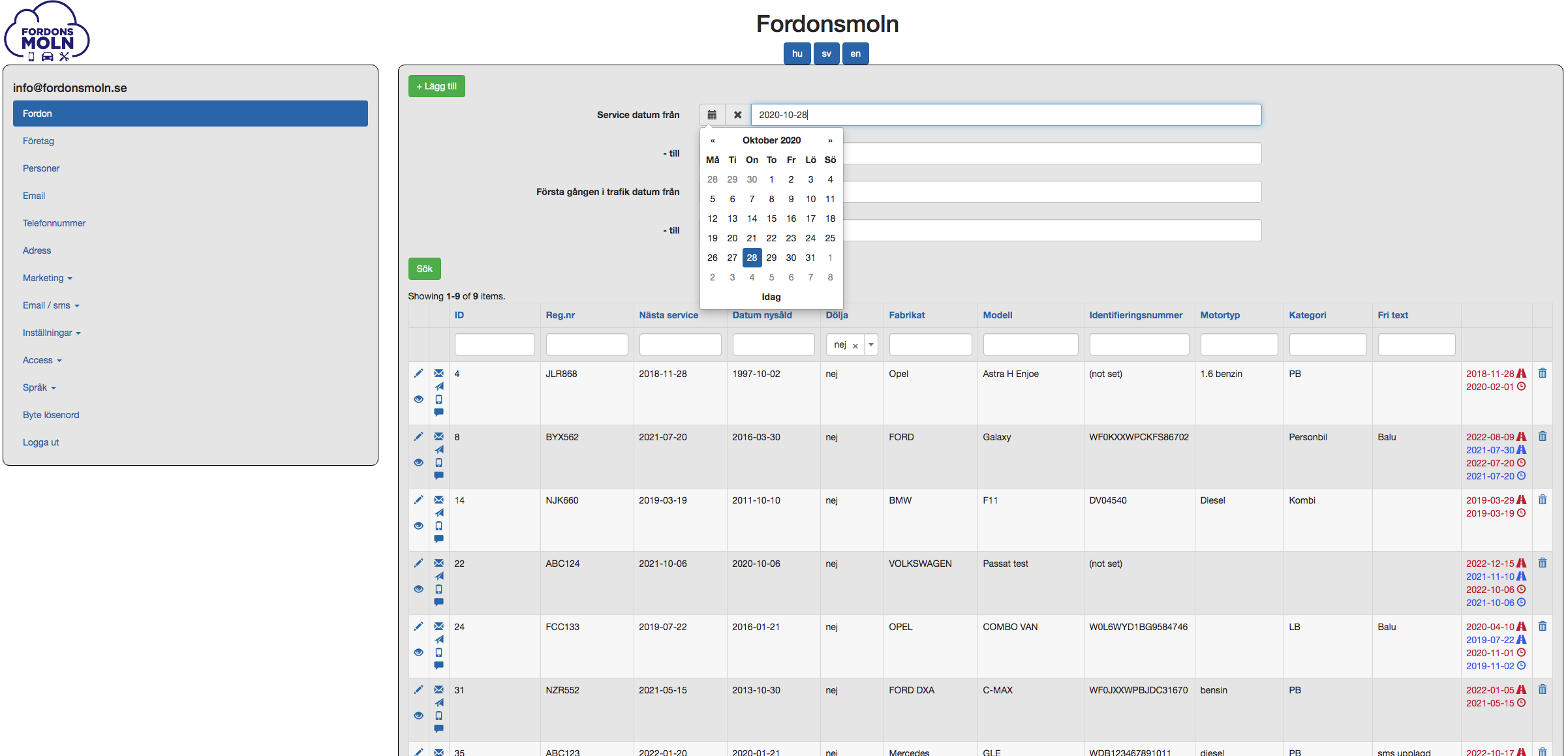This screenshot has height=756, width=1568.
Task: Open the Dölja filter dropdown arrow
Action: coord(871,344)
